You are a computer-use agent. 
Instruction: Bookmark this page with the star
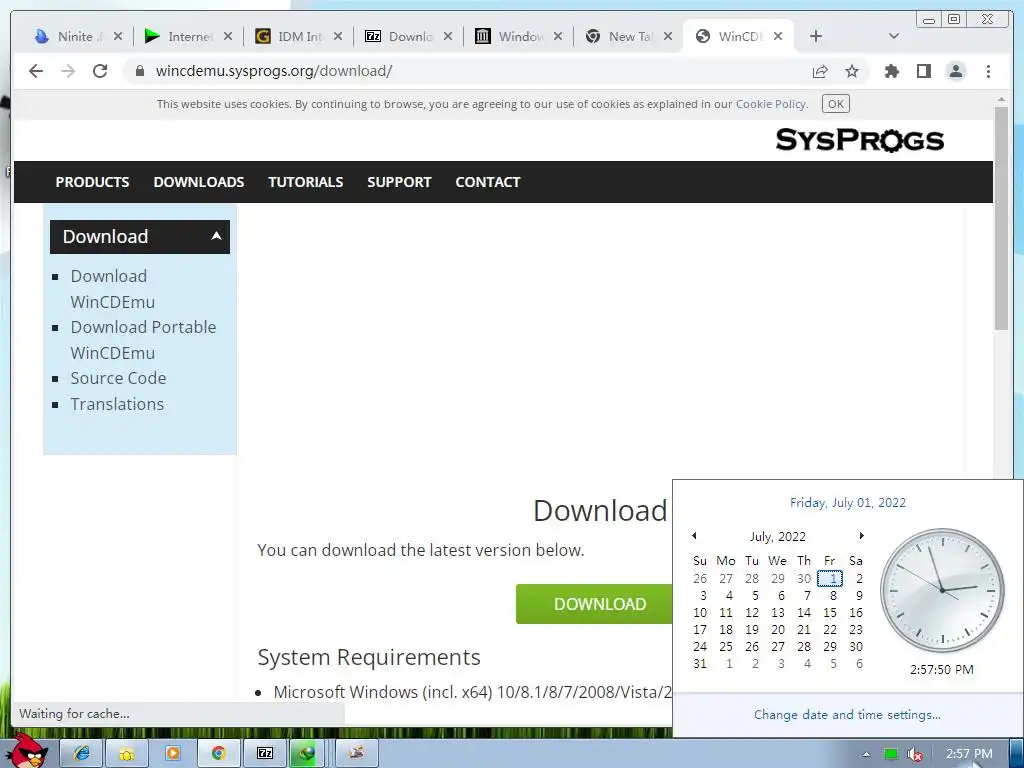852,71
